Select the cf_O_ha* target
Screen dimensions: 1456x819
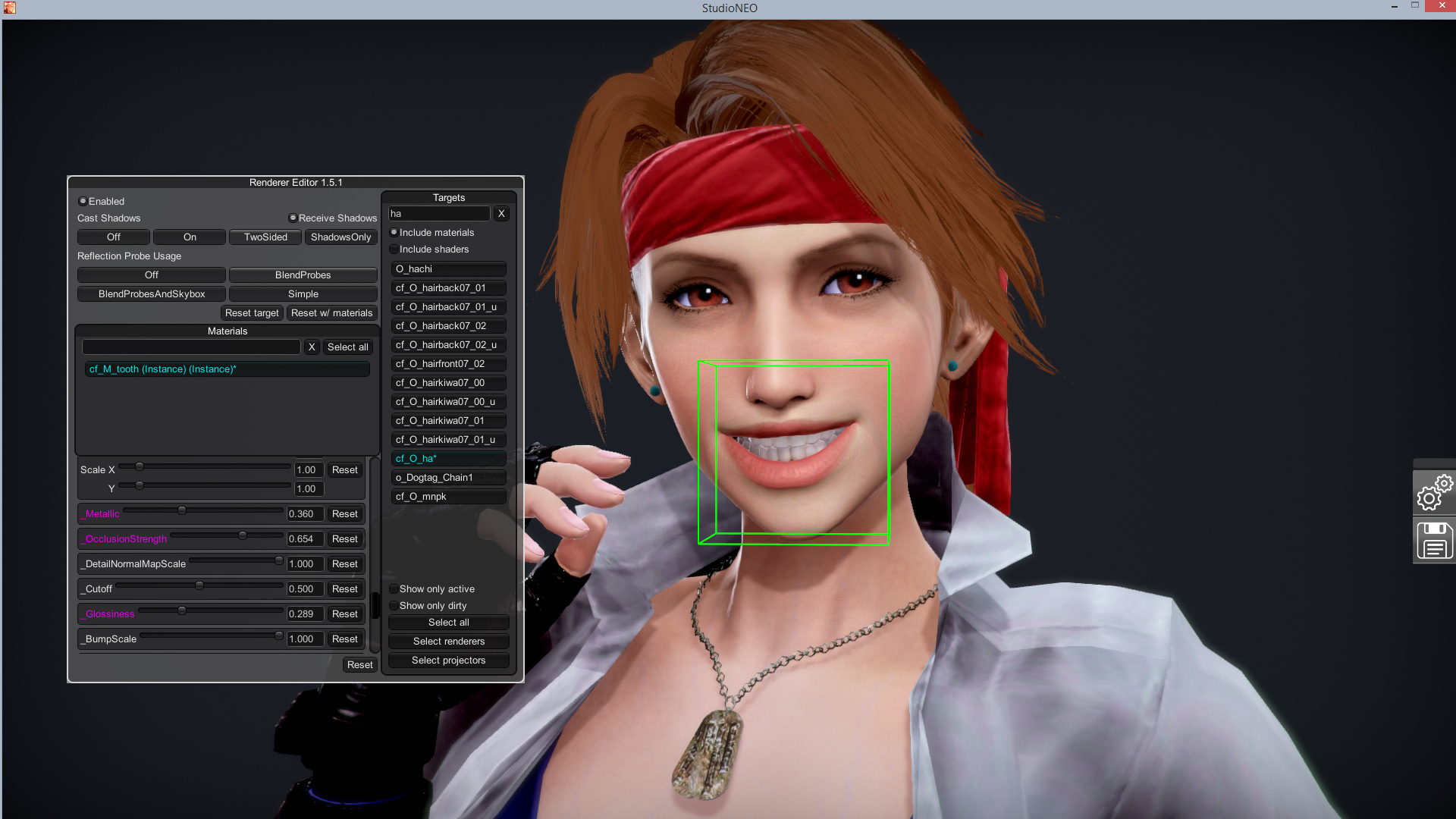[449, 458]
